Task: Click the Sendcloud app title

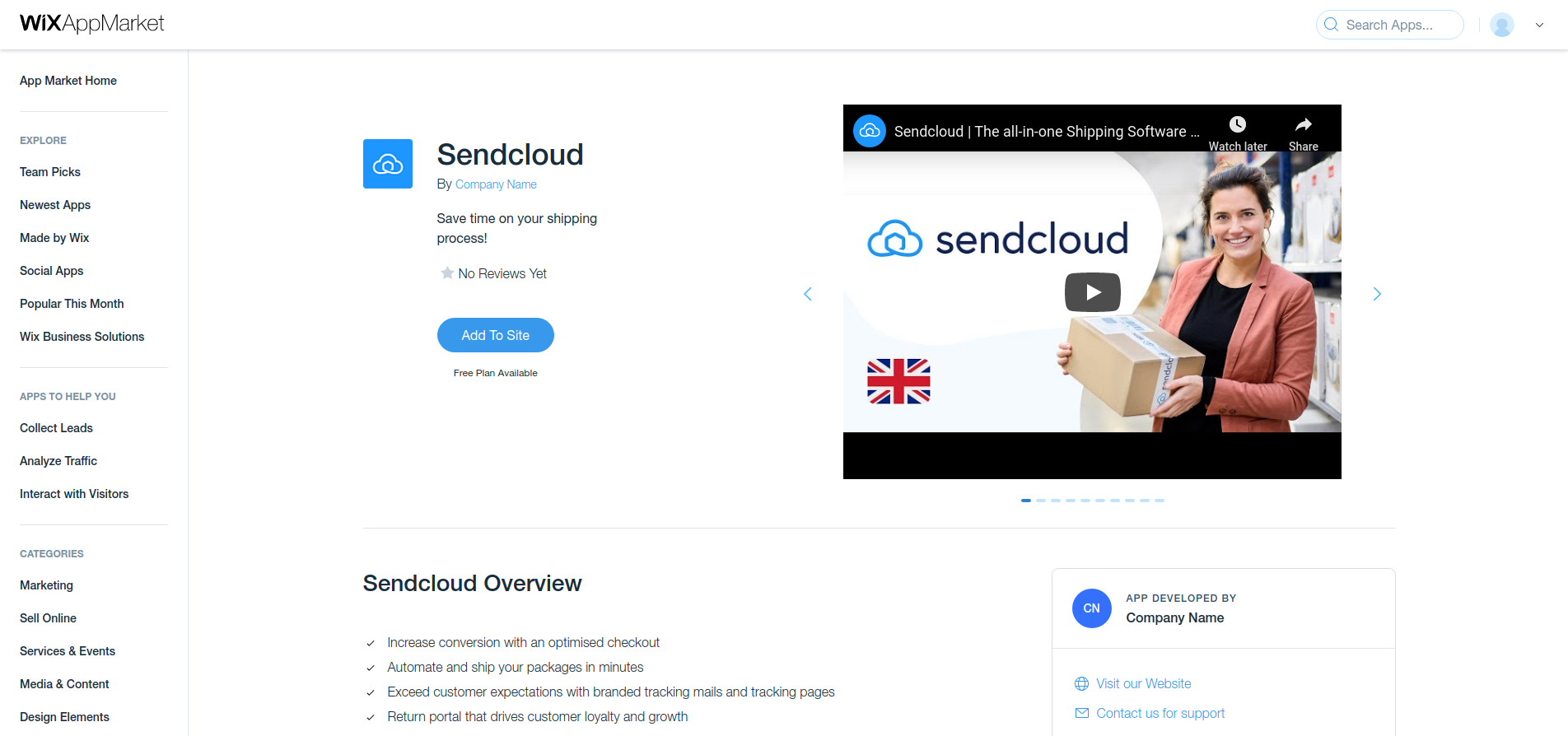Action: [x=510, y=154]
